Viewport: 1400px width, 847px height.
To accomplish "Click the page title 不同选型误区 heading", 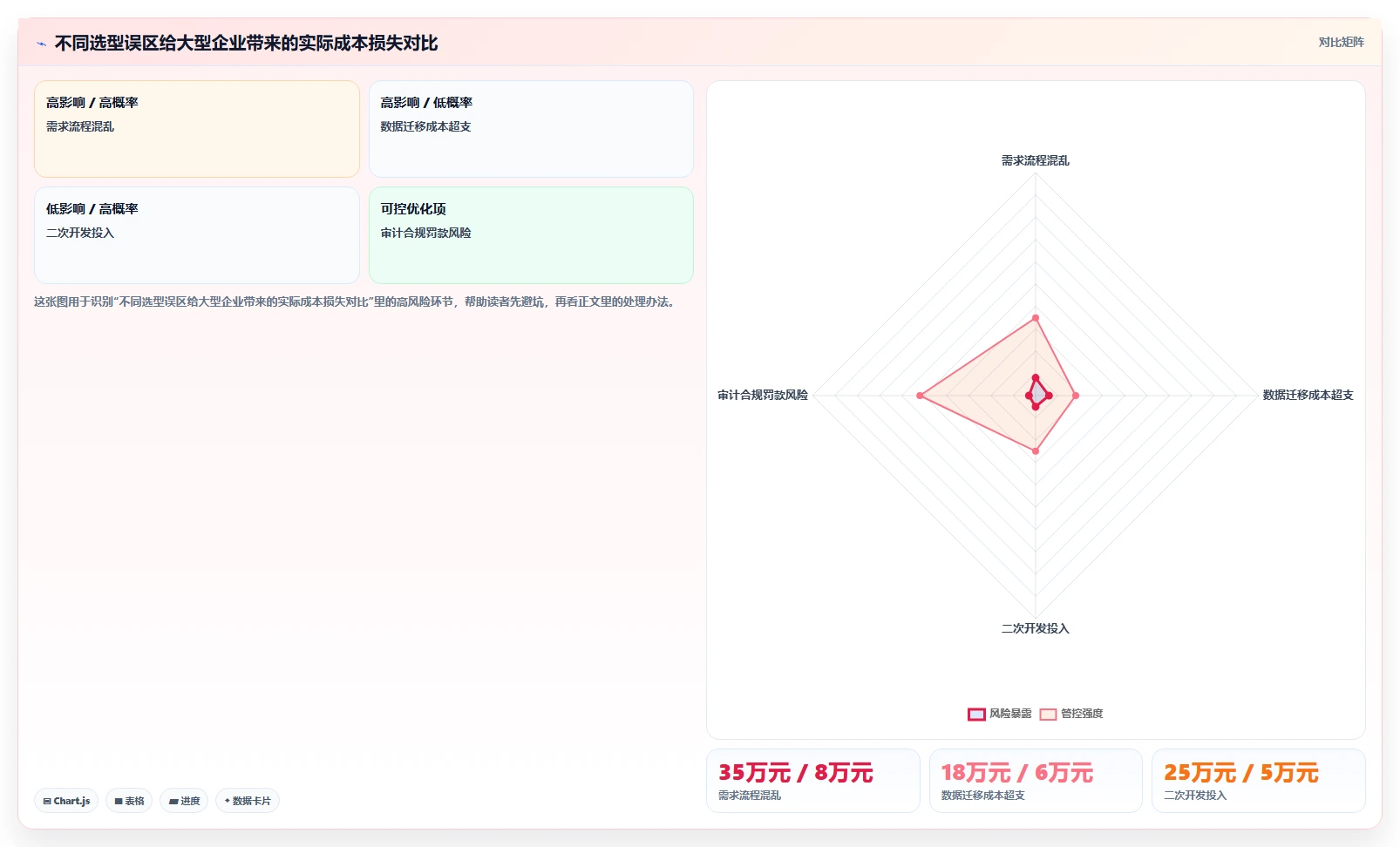I will pyautogui.click(x=246, y=43).
